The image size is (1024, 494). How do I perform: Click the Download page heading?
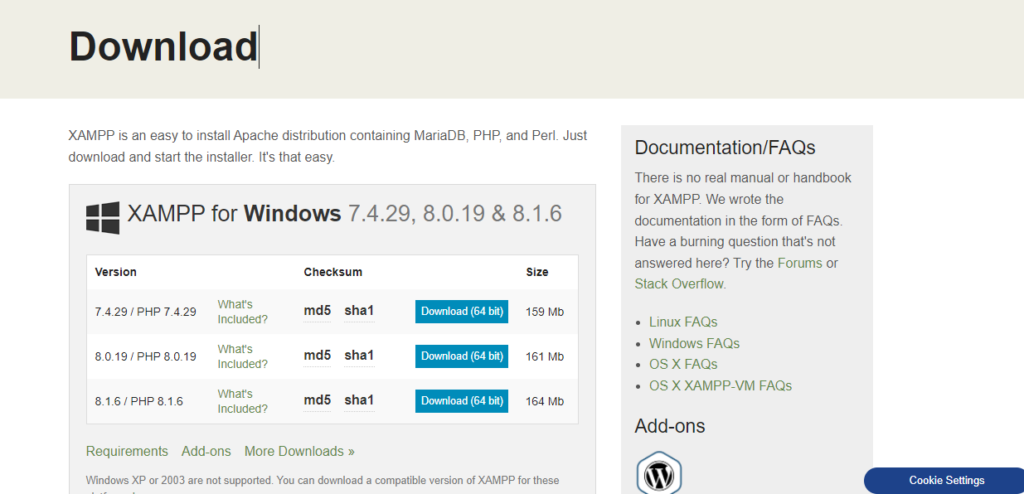[163, 46]
